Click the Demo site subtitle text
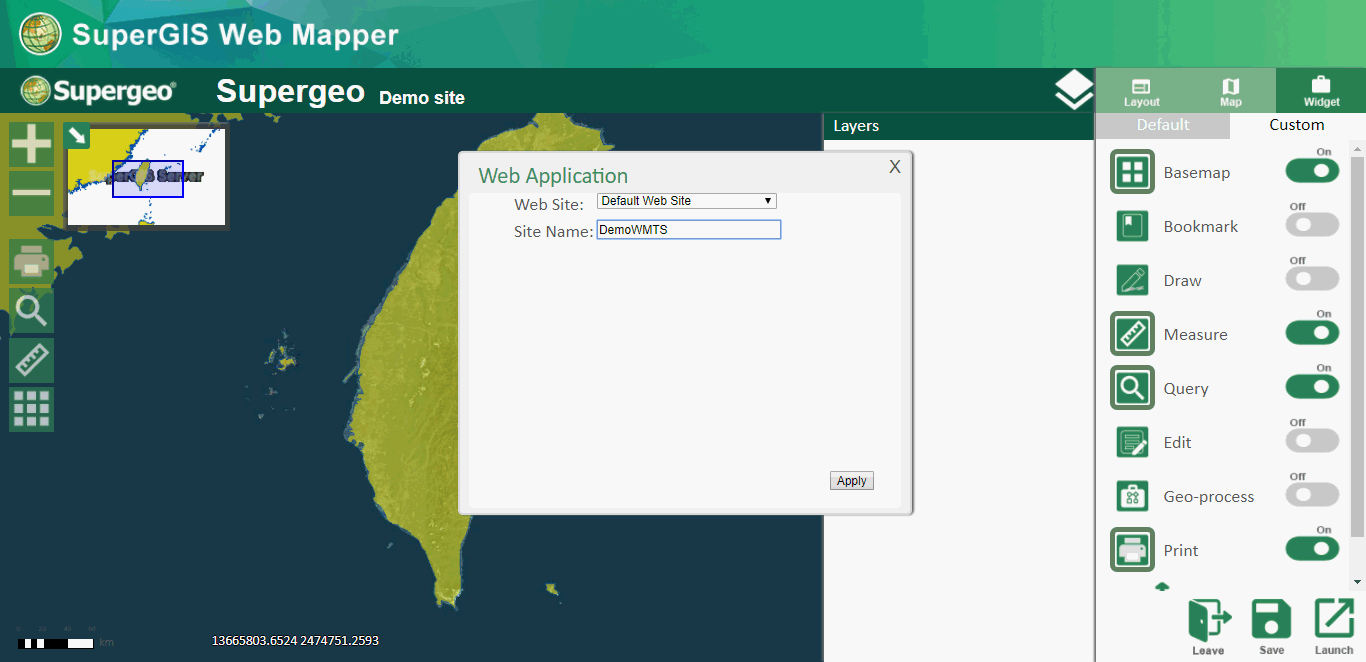Image resolution: width=1366 pixels, height=662 pixels. 422,98
